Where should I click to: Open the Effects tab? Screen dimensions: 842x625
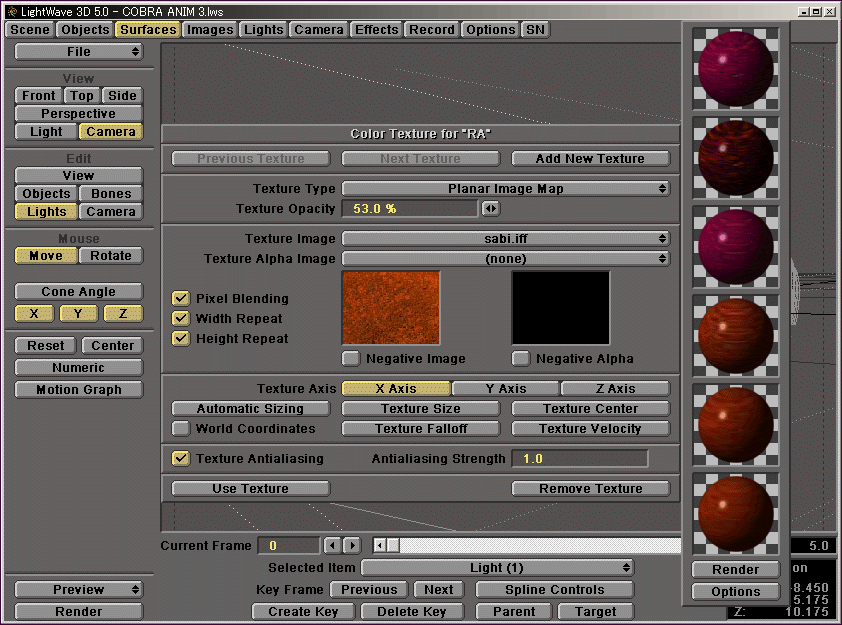(377, 30)
